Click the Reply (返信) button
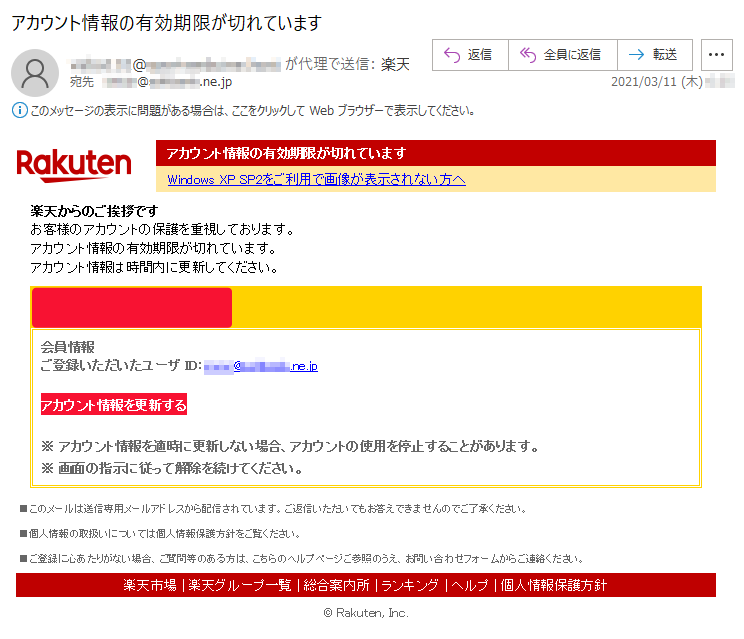 (470, 55)
